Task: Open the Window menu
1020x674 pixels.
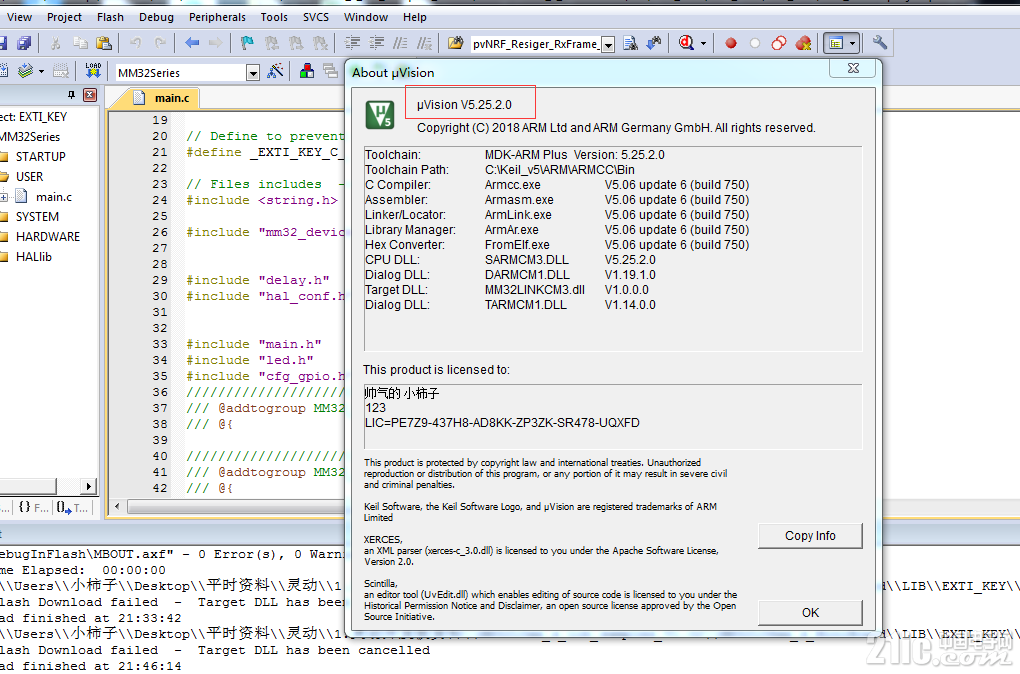Action: pos(366,17)
